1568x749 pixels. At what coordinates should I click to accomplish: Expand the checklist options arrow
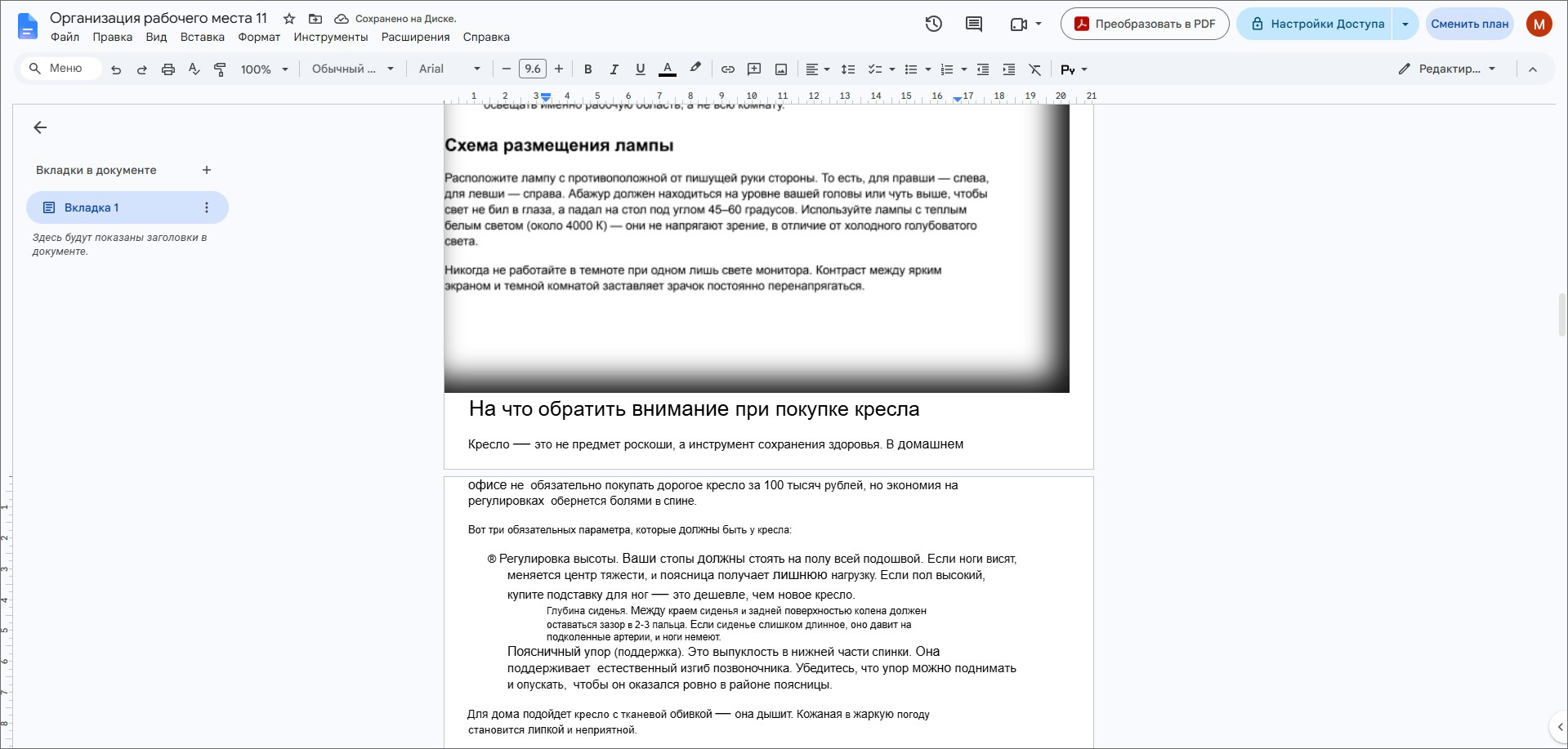tap(891, 69)
